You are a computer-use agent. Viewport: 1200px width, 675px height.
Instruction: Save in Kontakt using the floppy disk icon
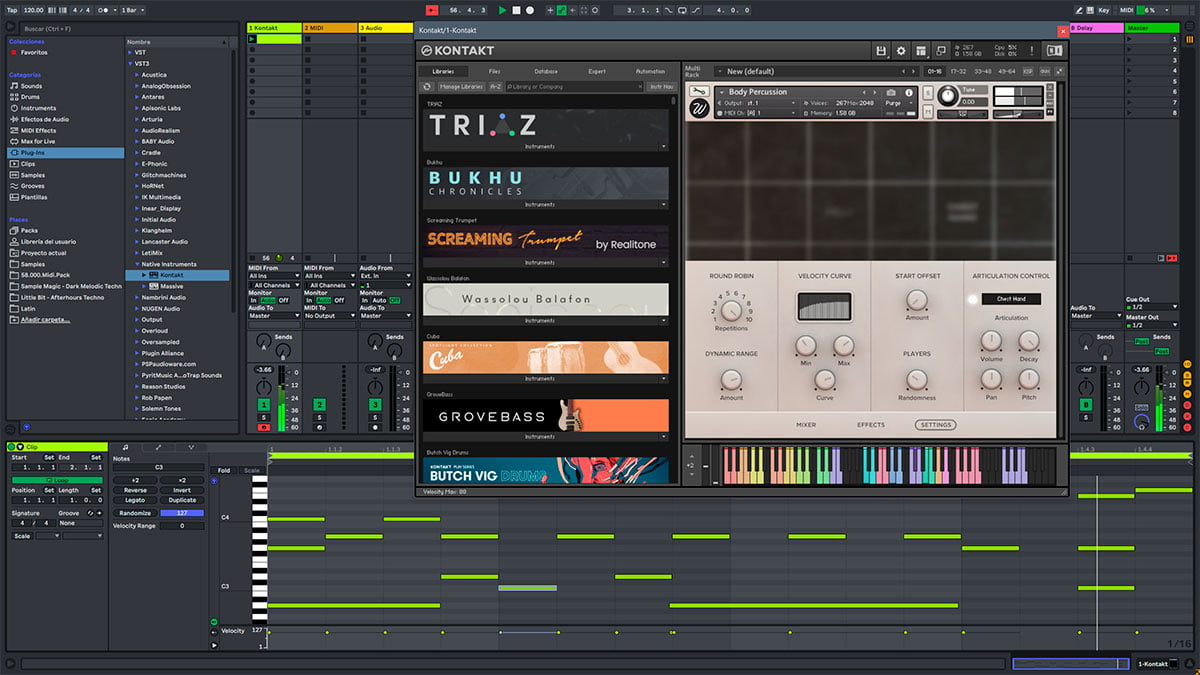881,50
